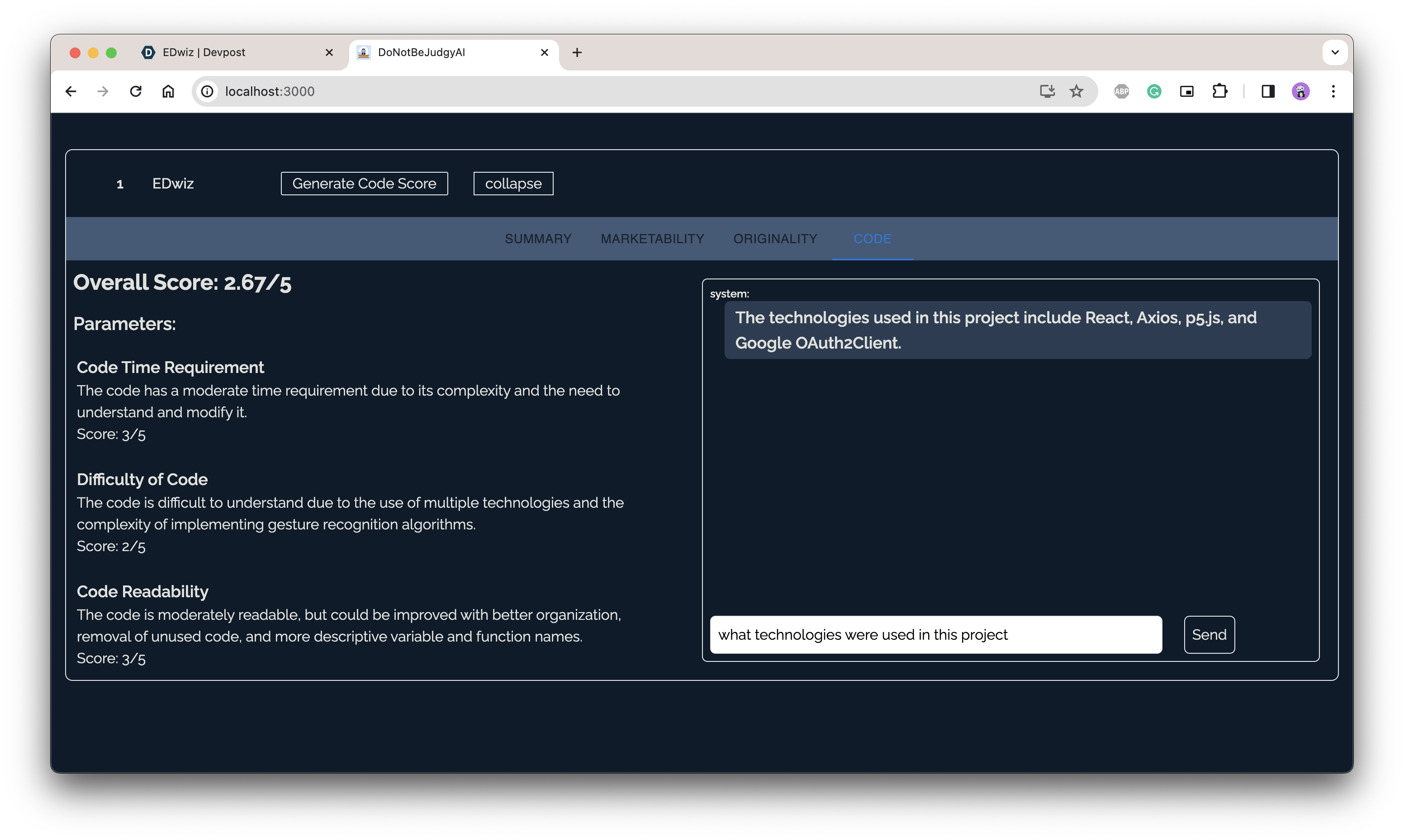Open a new browser tab
The width and height of the screenshot is (1404, 840).
577,52
